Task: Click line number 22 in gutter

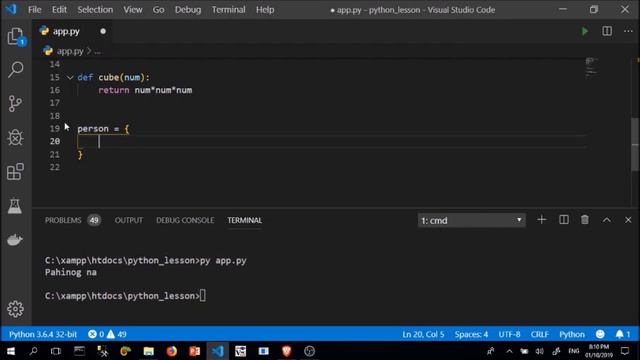Action: click(x=55, y=167)
